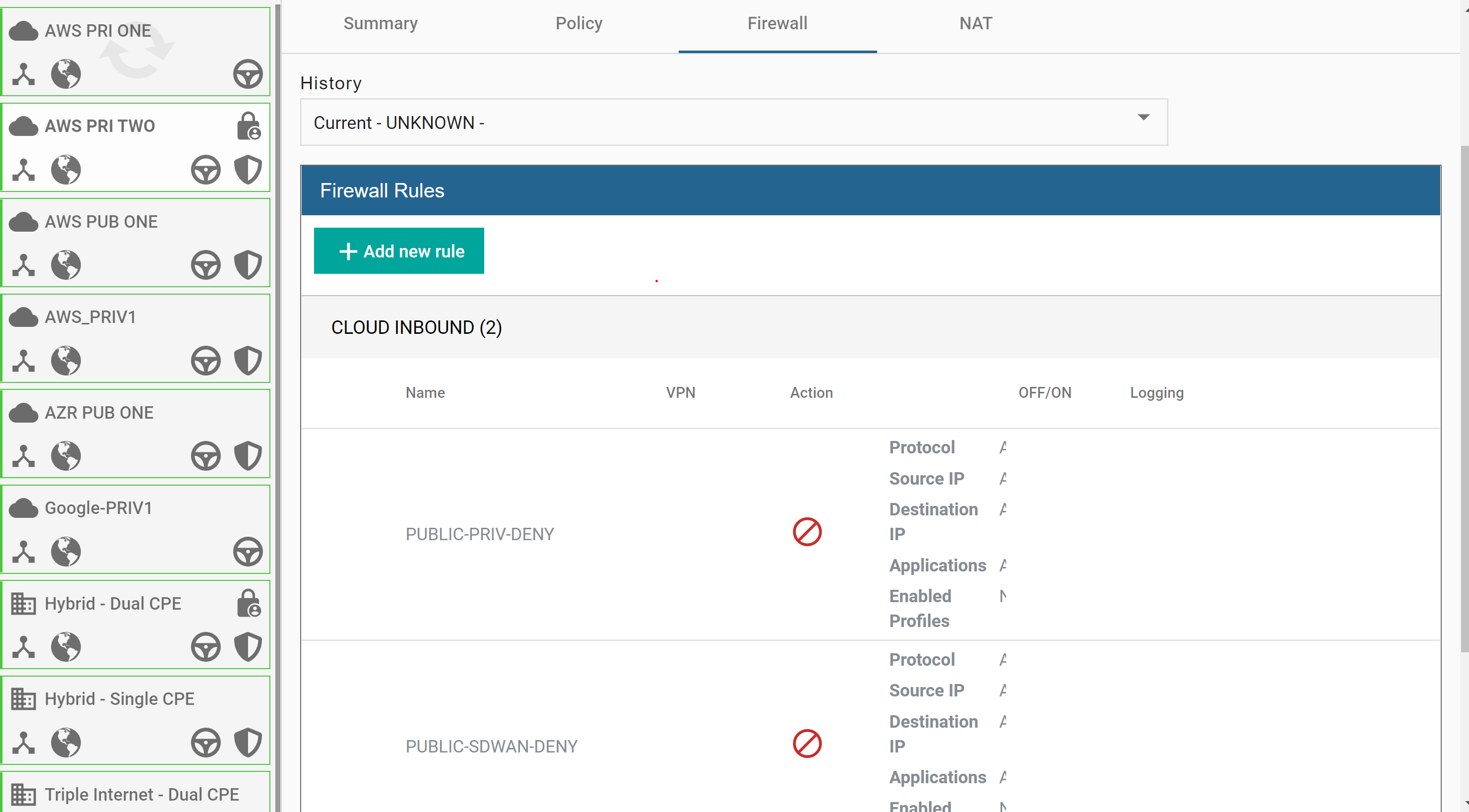Click the shield icon on AWS PRI TWO

[248, 170]
